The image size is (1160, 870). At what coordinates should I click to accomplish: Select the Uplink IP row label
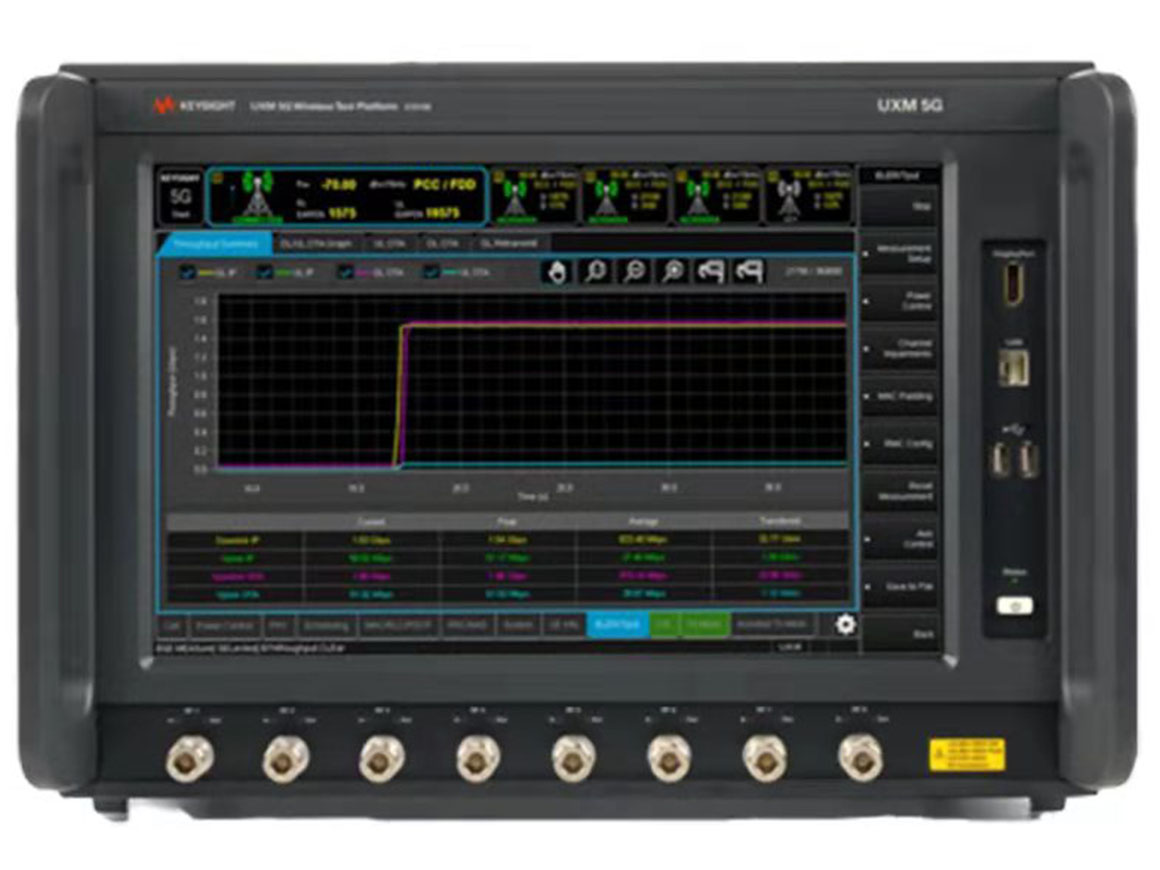[236, 559]
